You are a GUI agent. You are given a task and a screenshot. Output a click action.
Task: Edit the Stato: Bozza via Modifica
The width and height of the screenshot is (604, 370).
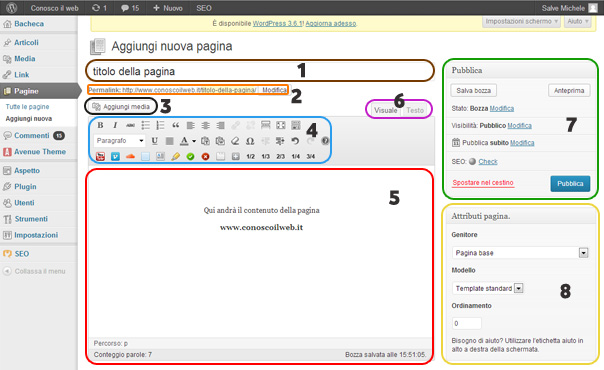[x=502, y=109]
